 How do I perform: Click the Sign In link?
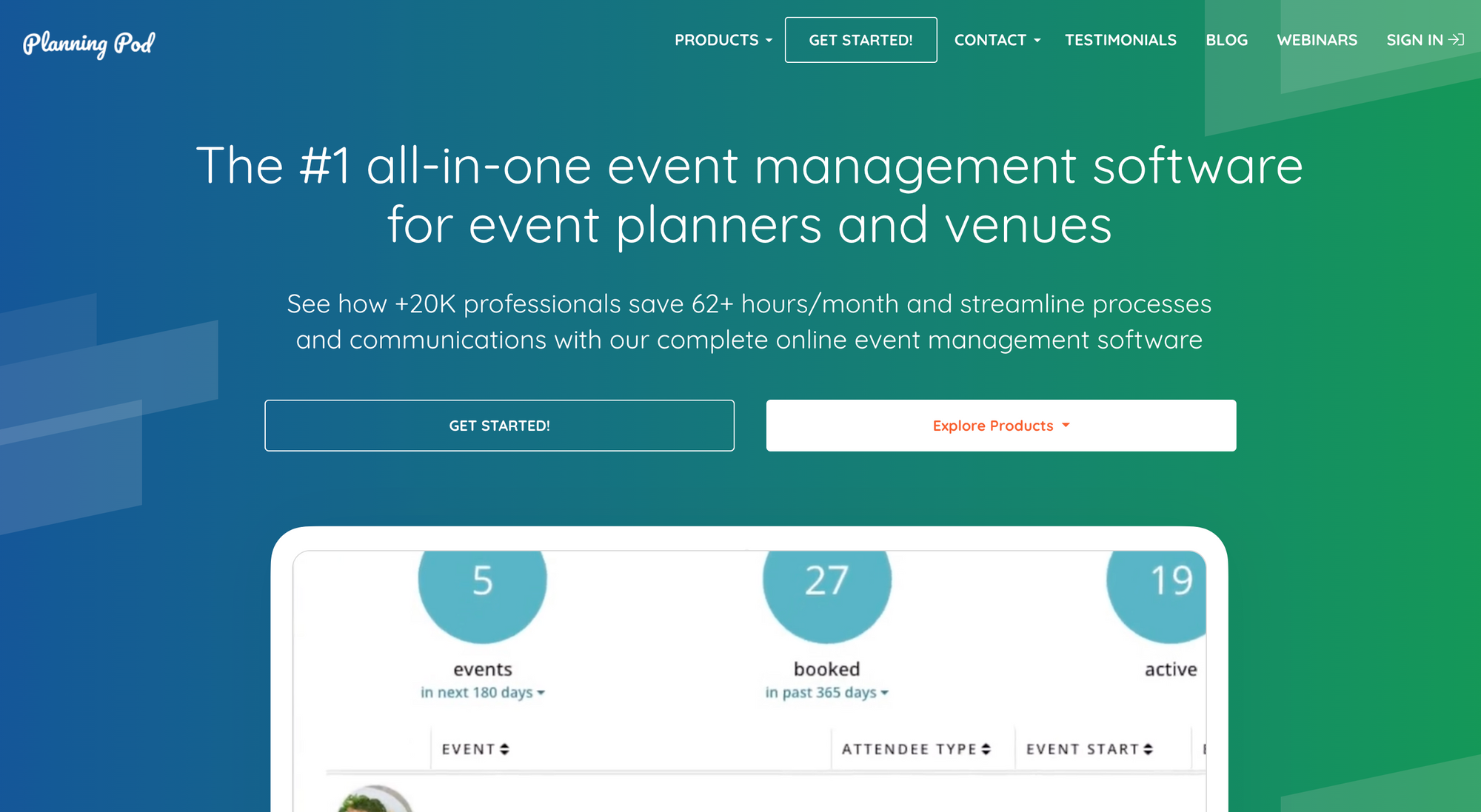pyautogui.click(x=1425, y=40)
